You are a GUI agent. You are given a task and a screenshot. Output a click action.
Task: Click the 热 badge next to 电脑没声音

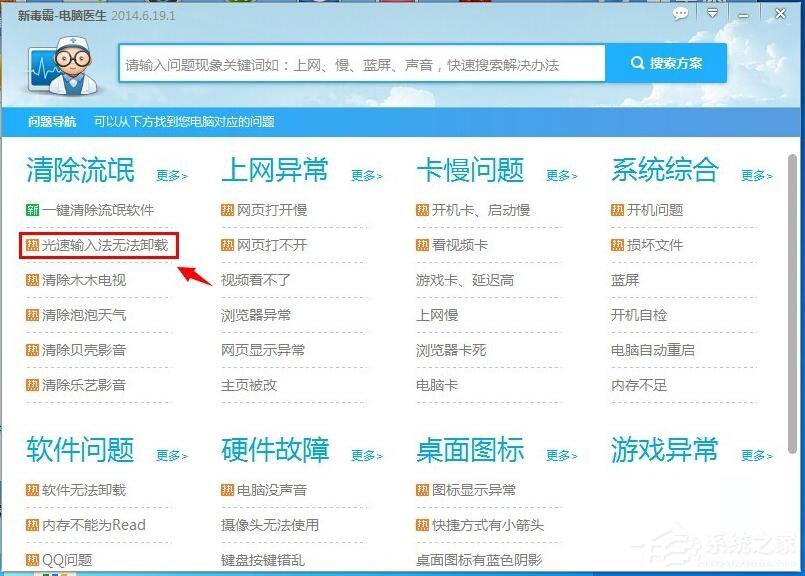click(228, 489)
